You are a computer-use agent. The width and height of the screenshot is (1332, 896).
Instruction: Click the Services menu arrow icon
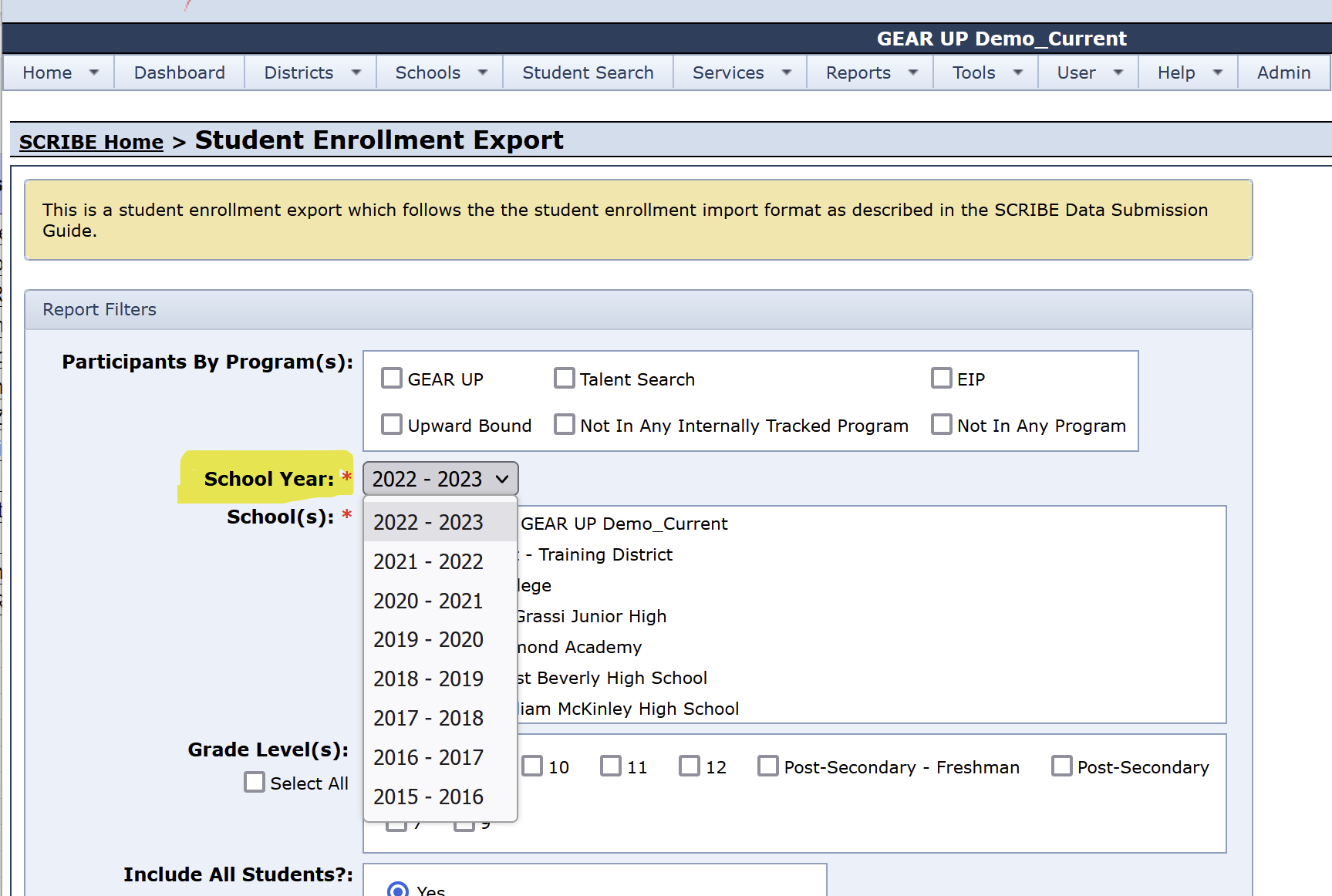(787, 72)
